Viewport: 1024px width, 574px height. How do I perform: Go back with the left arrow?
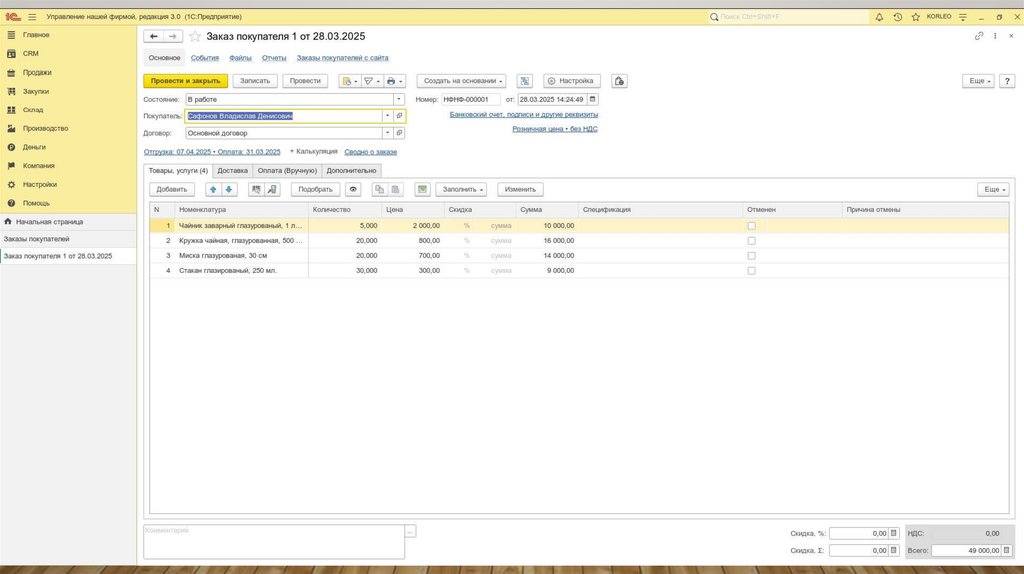coord(153,37)
